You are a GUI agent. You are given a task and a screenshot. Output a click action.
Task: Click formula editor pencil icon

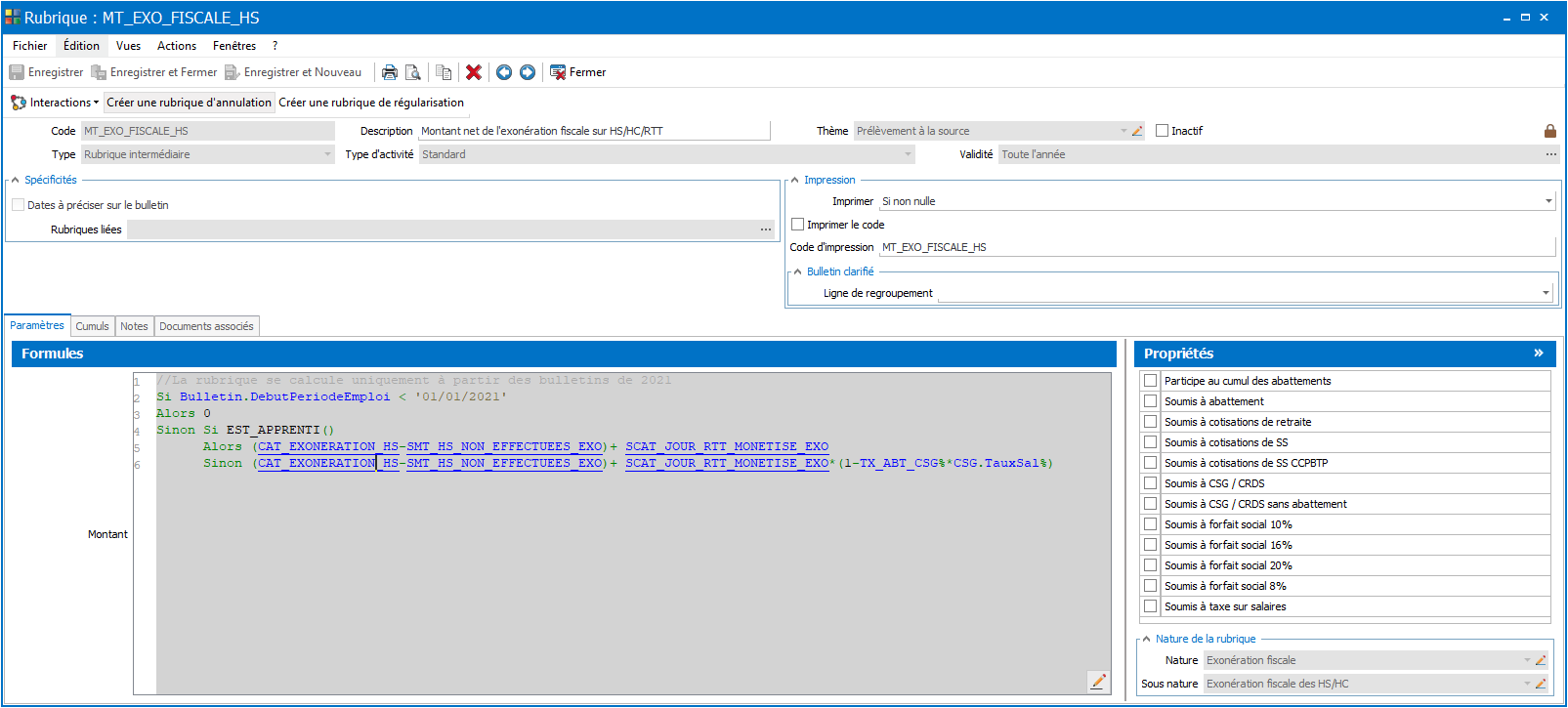[x=1098, y=682]
